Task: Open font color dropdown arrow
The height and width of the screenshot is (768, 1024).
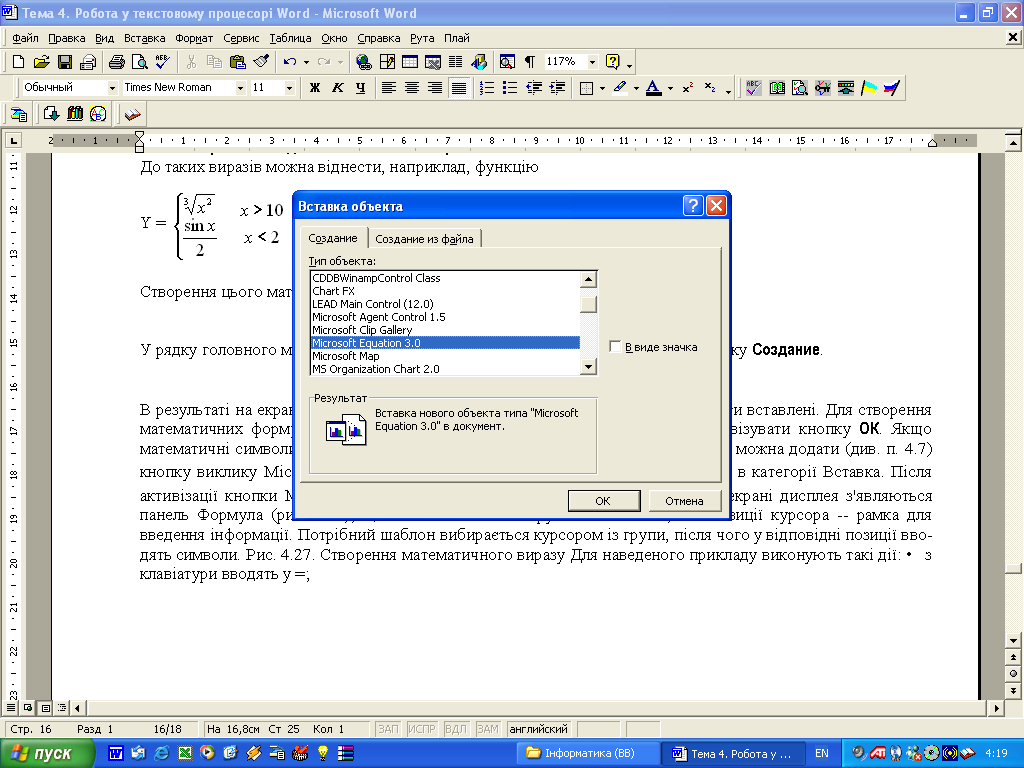Action: (670, 88)
